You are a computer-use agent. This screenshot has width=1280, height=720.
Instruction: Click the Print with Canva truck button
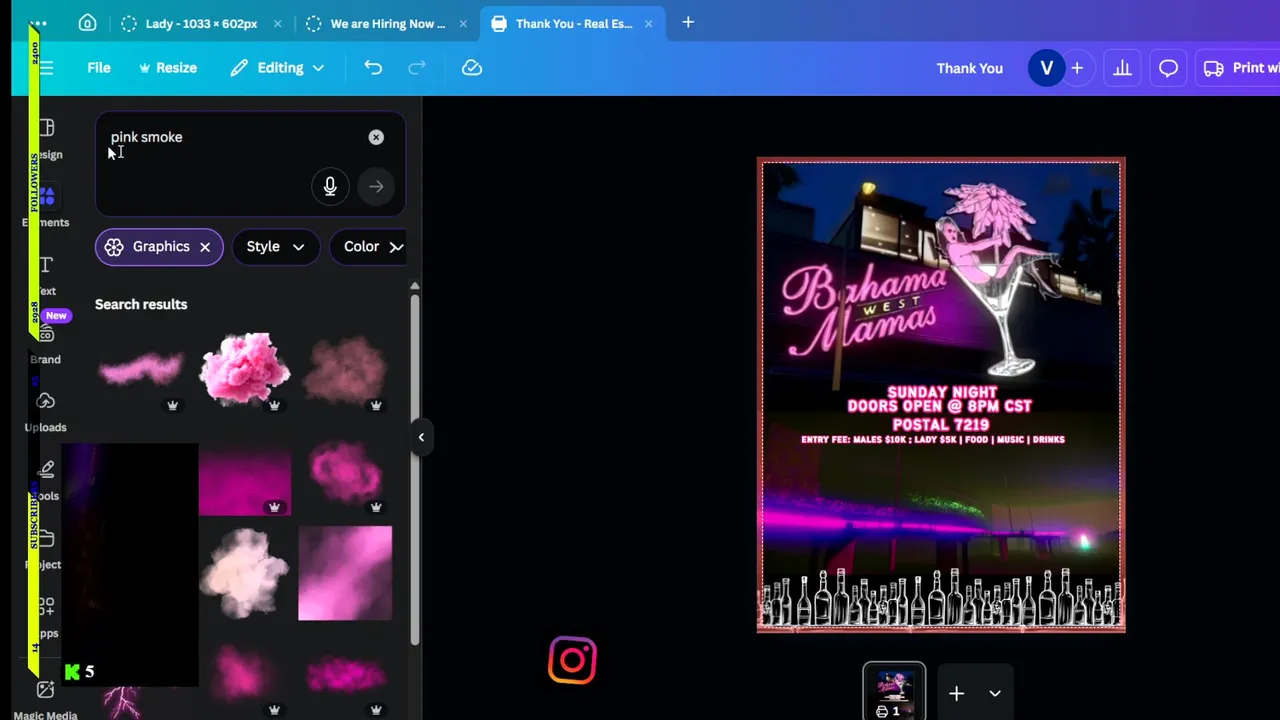point(1241,68)
